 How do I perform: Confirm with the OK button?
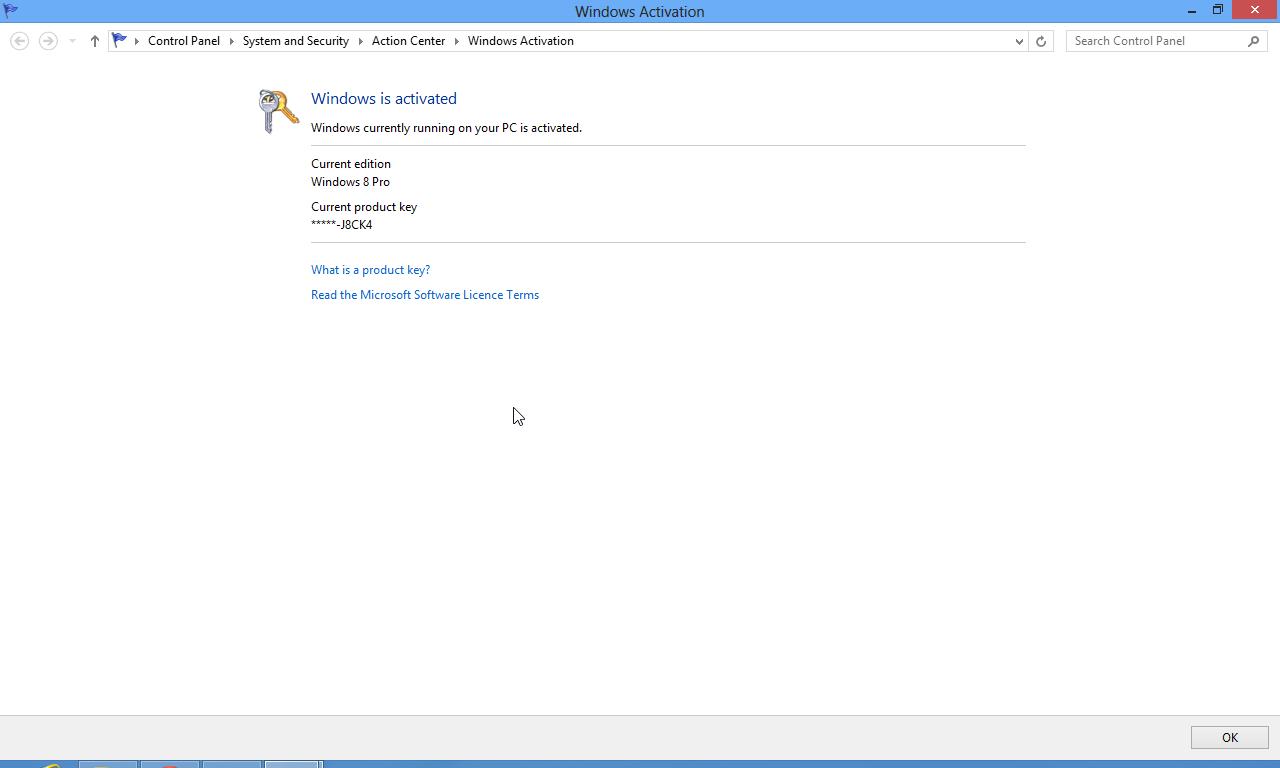[1229, 737]
